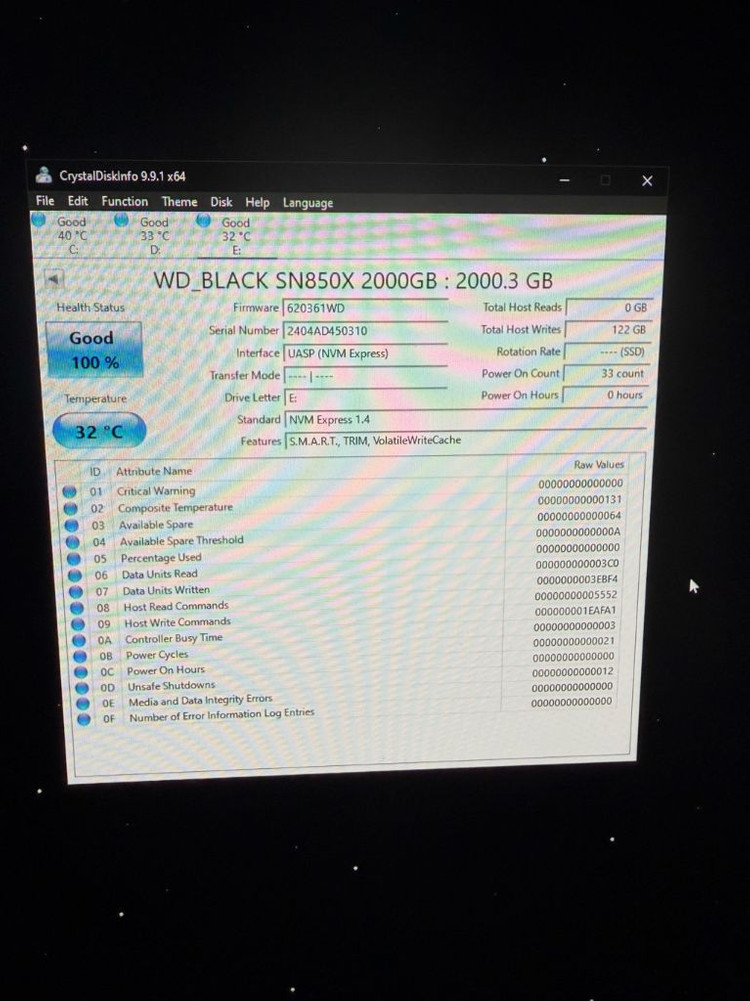Open the Help menu
The width and height of the screenshot is (750, 1001).
pos(257,202)
